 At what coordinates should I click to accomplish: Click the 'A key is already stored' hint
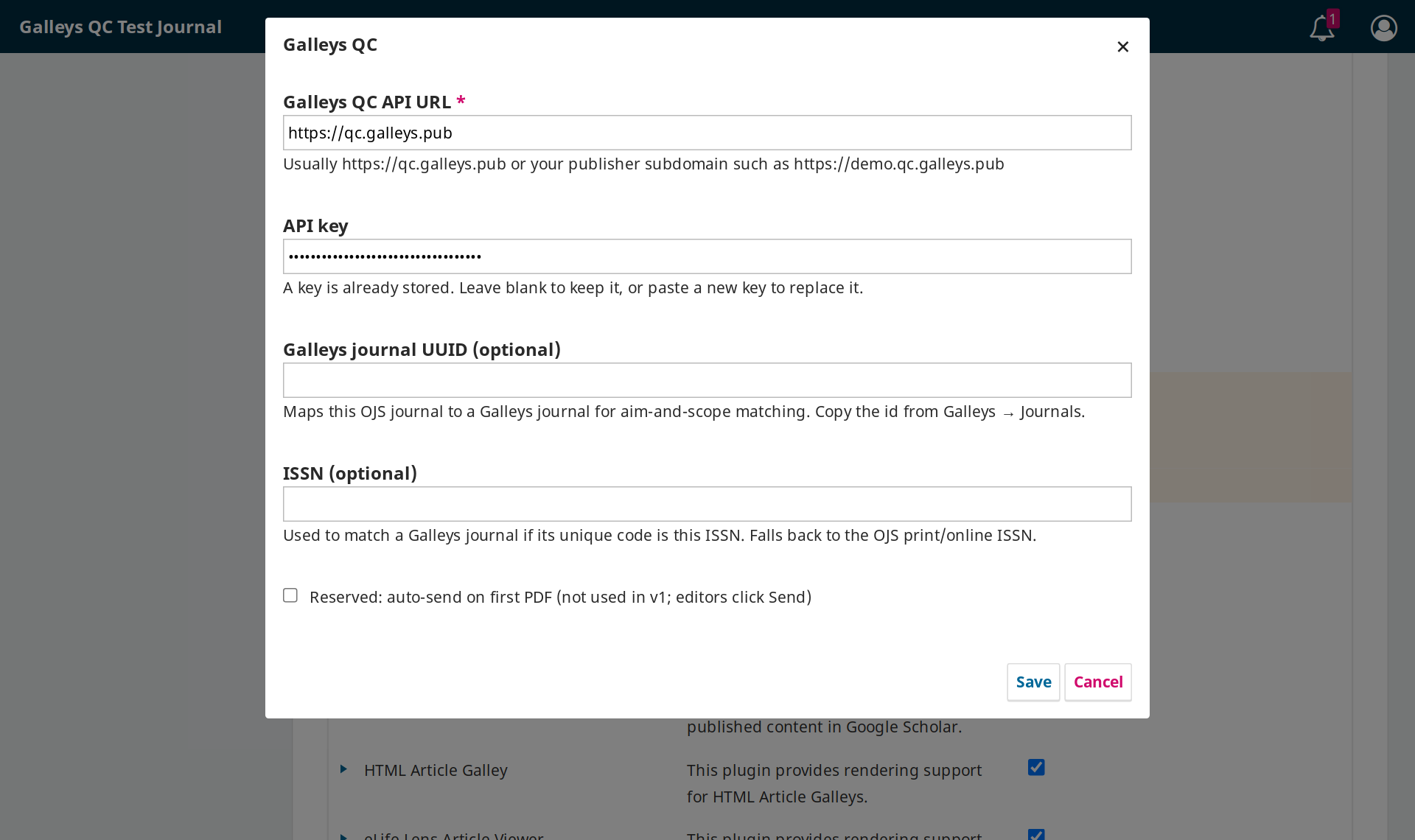[573, 287]
